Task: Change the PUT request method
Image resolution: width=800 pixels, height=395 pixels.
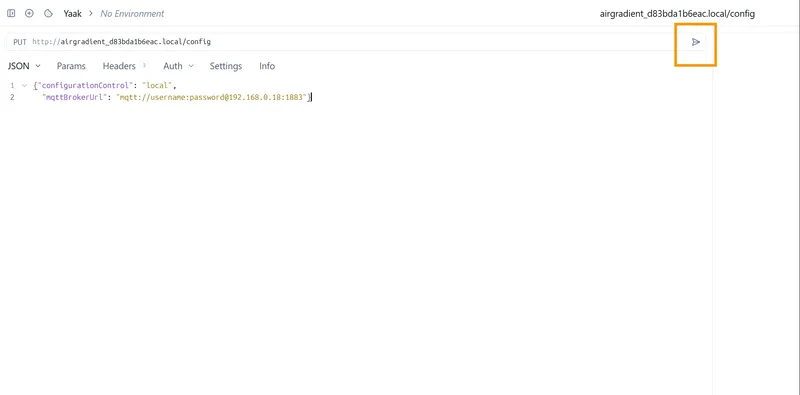Action: tap(20, 42)
